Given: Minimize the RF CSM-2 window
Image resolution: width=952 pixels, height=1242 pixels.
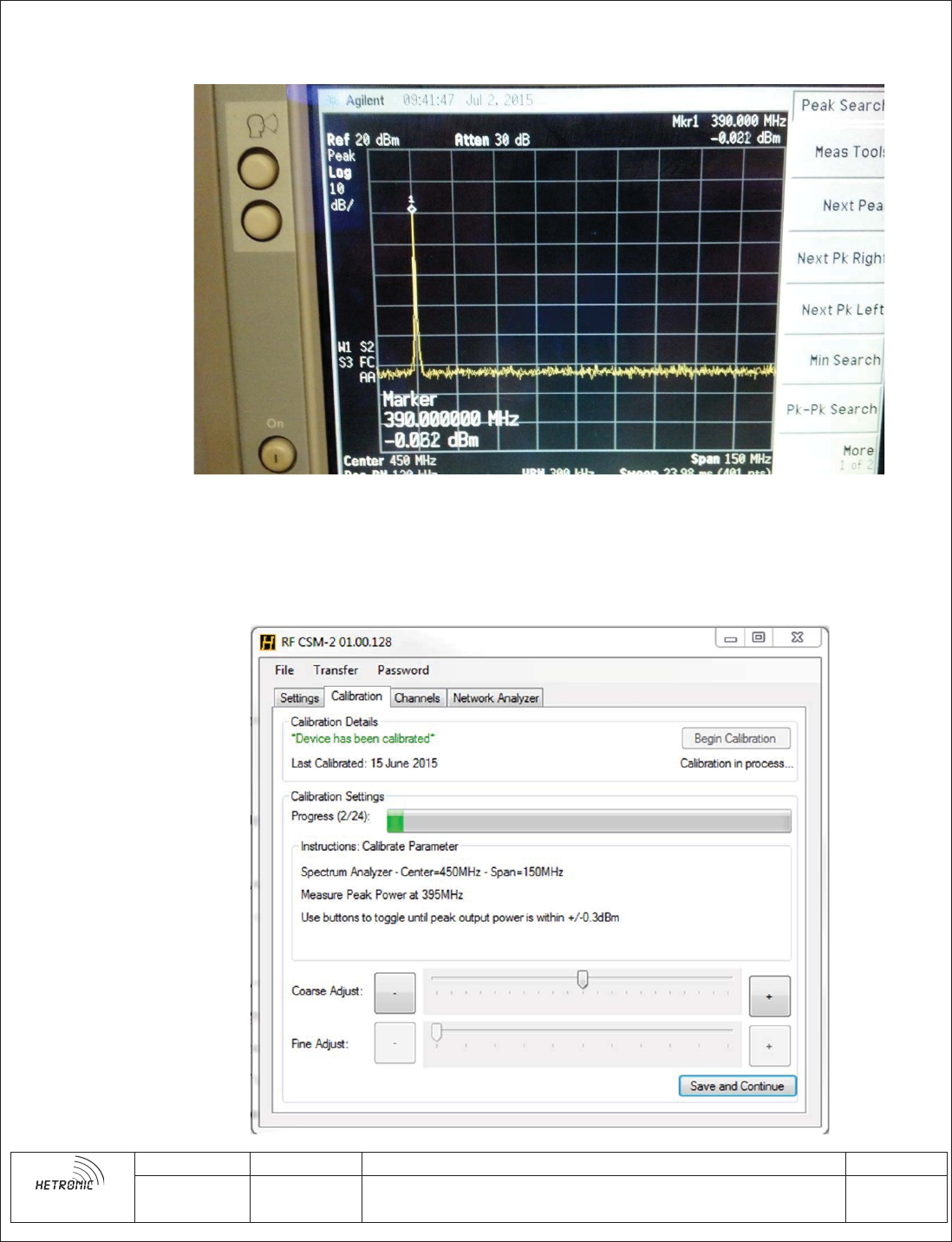Looking at the screenshot, I should (x=731, y=637).
